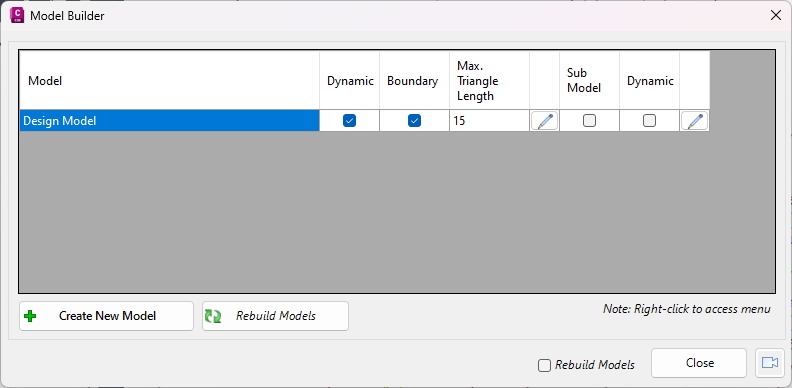Open the edit pencil beside Max. Triangle Length
This screenshot has height=388, width=792.
click(544, 121)
